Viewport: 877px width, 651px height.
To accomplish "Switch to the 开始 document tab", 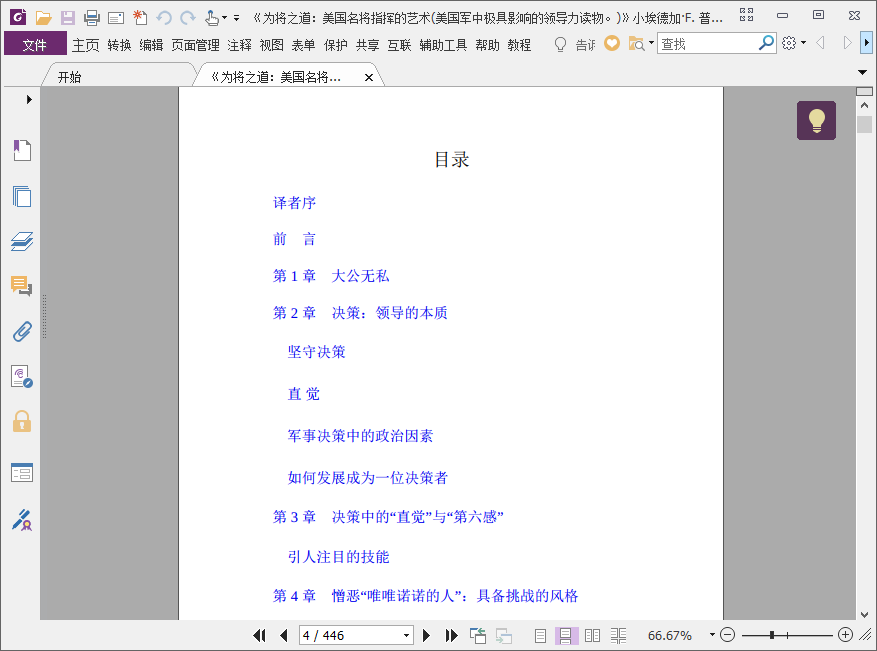I will point(117,77).
